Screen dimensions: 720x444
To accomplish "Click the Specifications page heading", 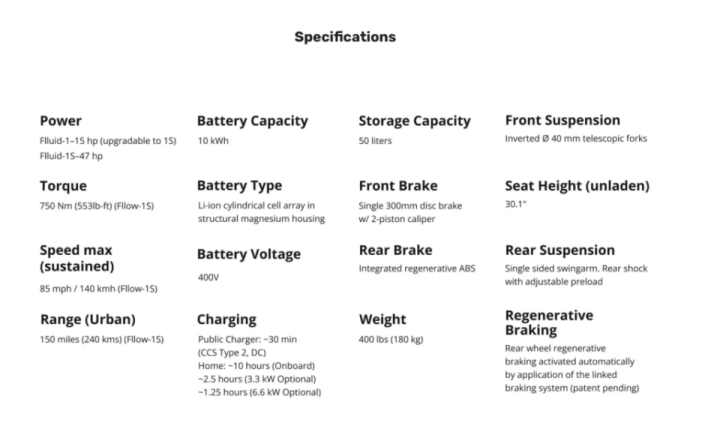I will click(345, 37).
